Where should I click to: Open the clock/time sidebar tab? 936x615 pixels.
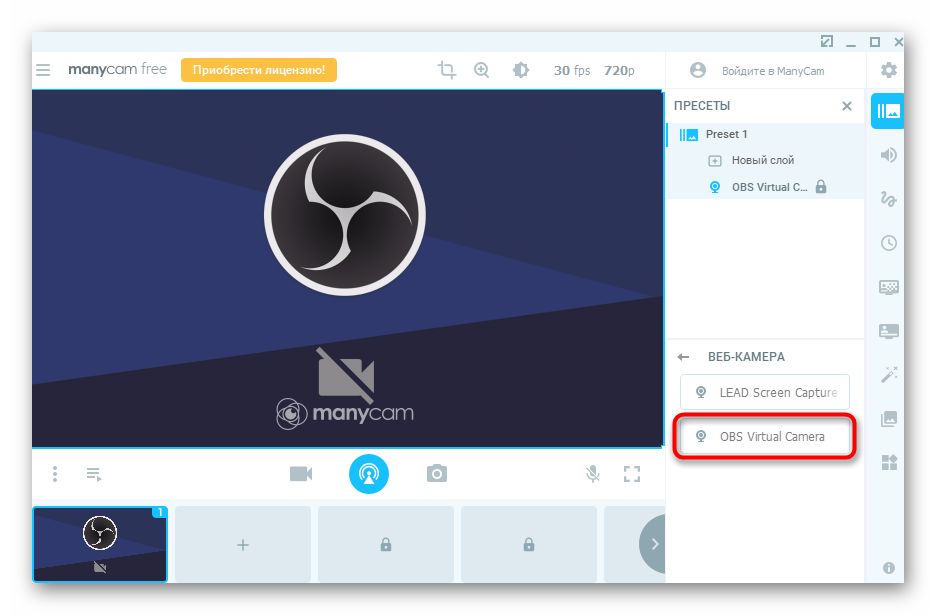pyautogui.click(x=888, y=243)
